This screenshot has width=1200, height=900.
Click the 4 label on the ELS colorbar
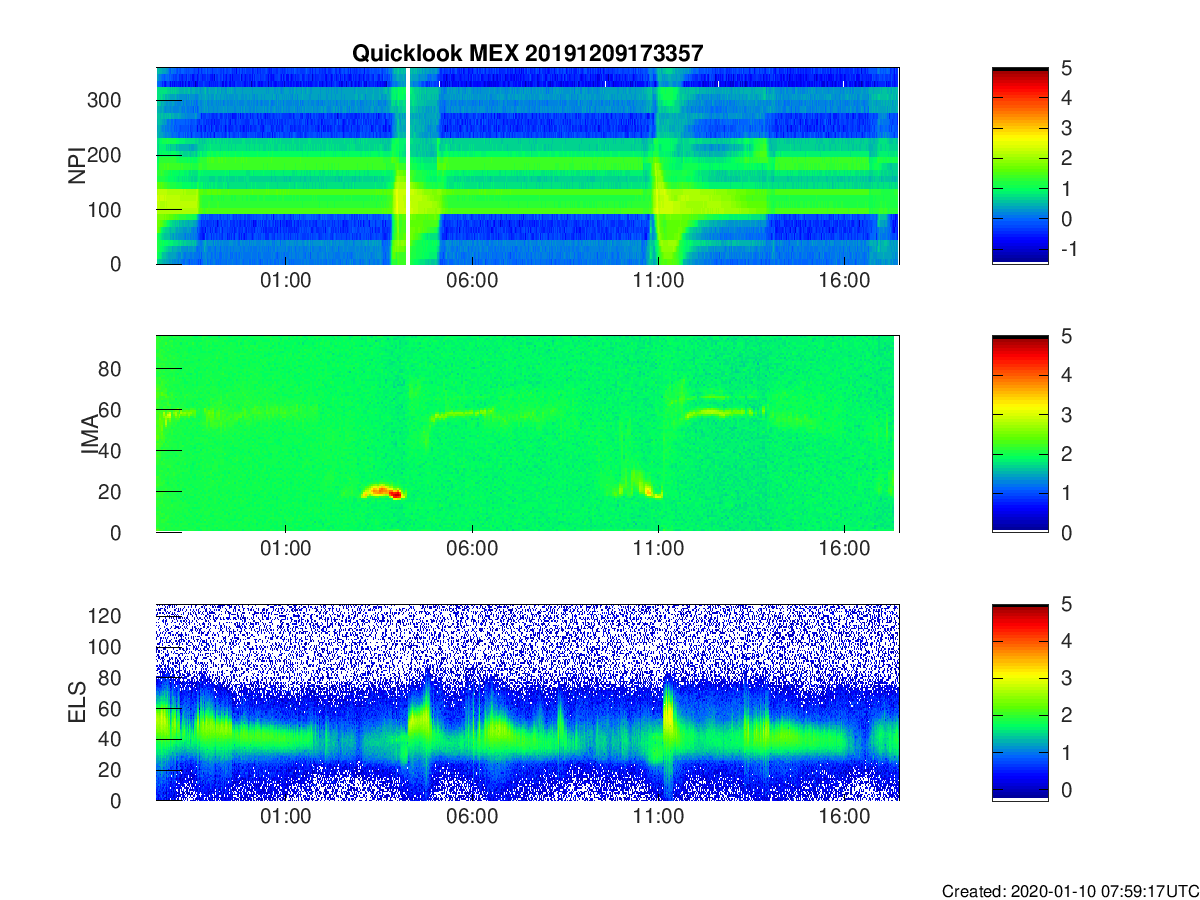pos(1065,641)
